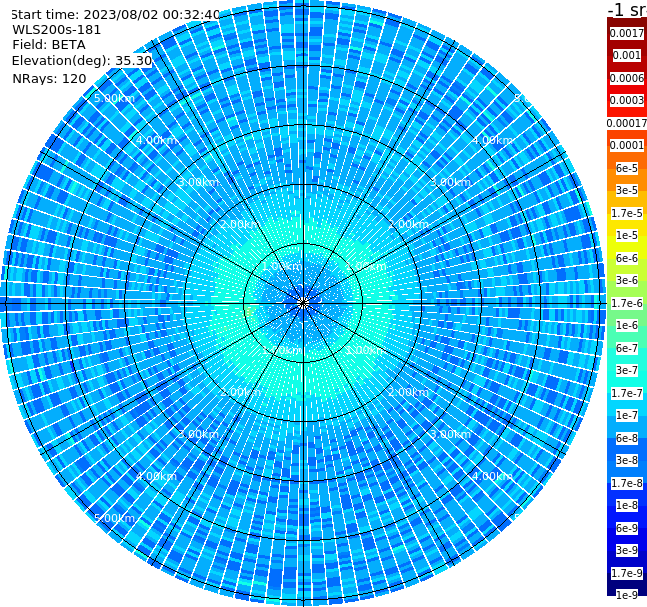This screenshot has width=647, height=607.
Task: Click the 1e-6 colorbar label
Action: pos(627,326)
